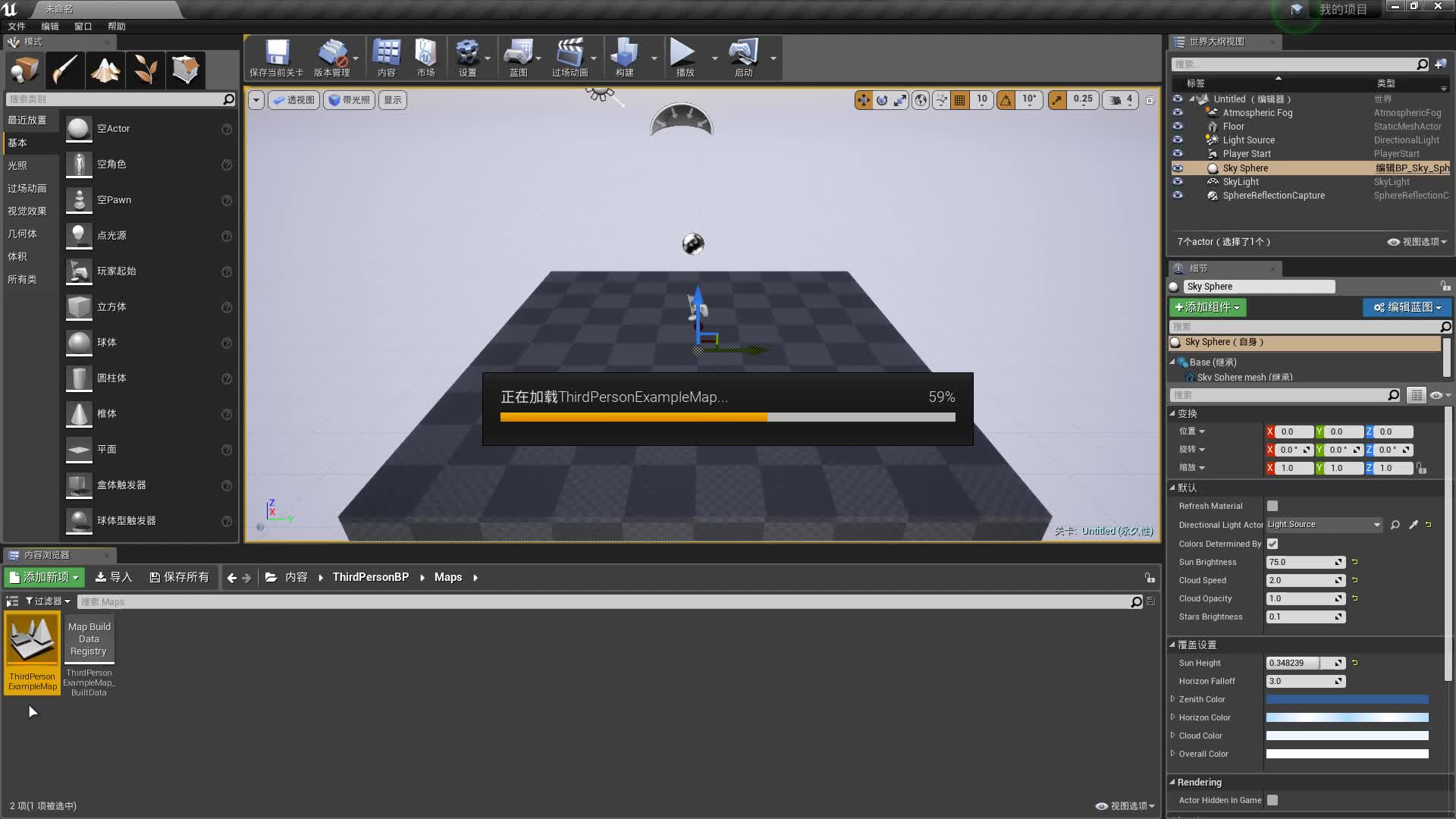Viewport: 1456px width, 819px height.
Task: Click the Save All button
Action: pos(179,577)
